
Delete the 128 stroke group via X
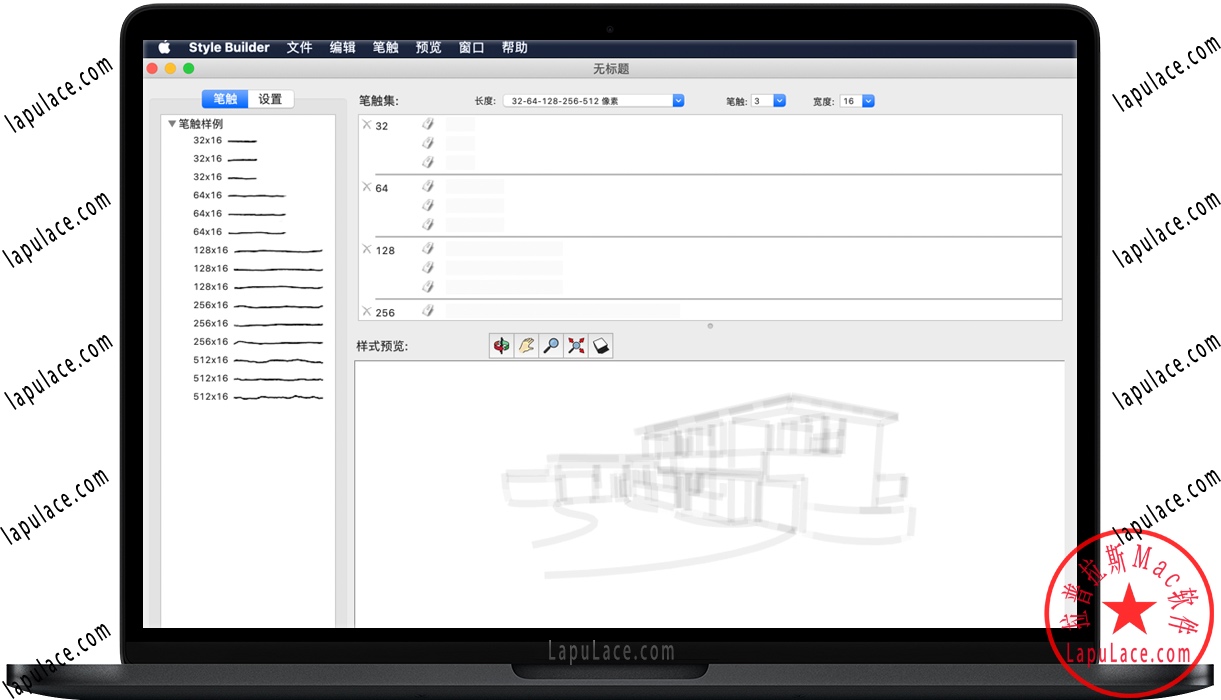coord(366,249)
